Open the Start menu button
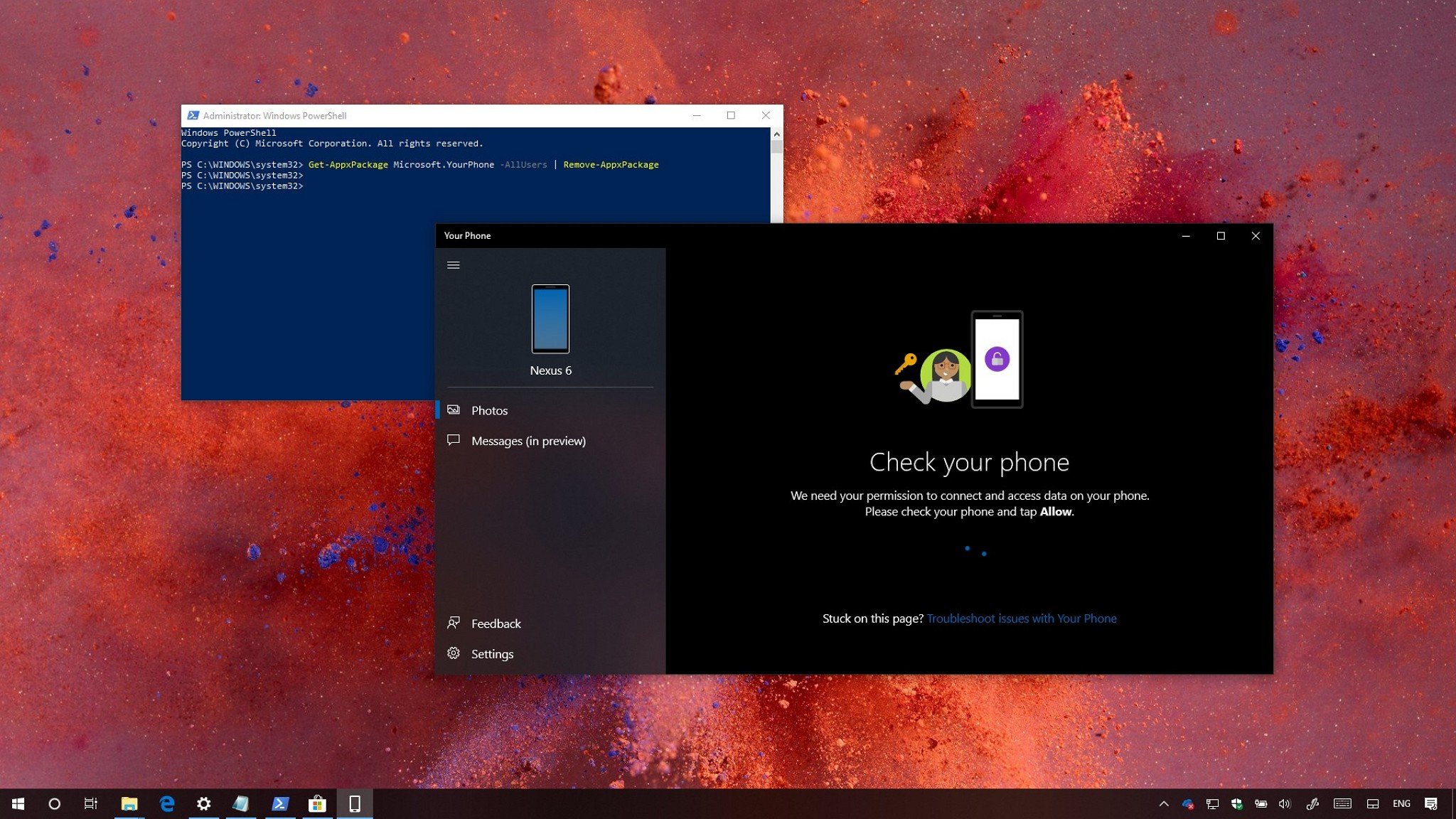The width and height of the screenshot is (1456, 819). (x=17, y=803)
